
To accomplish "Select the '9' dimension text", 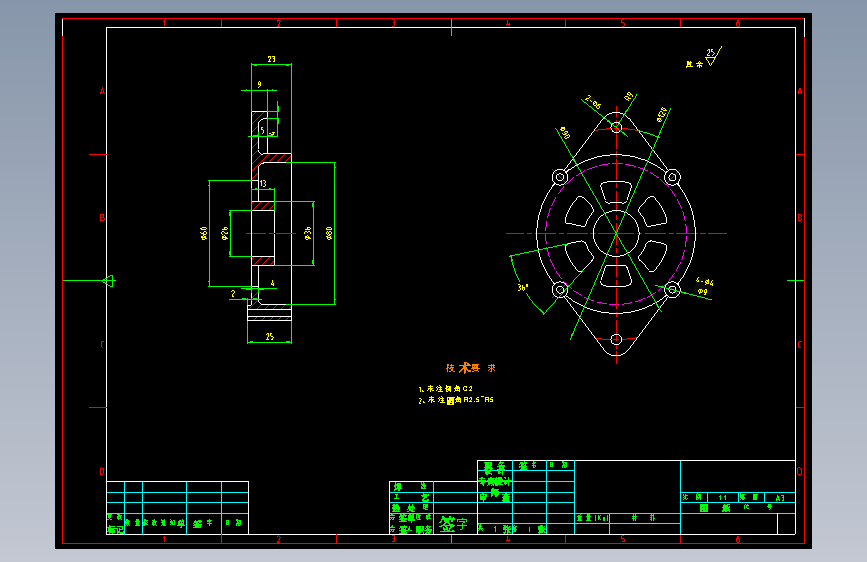I will (259, 85).
